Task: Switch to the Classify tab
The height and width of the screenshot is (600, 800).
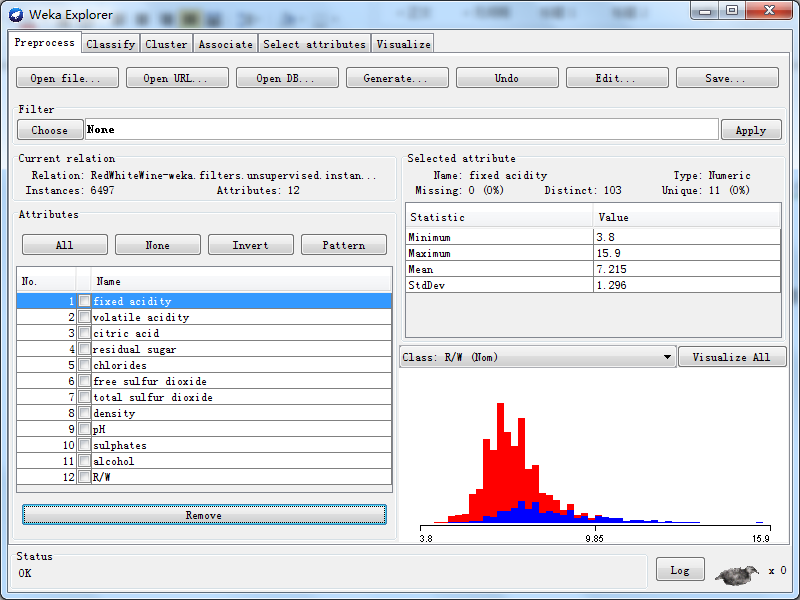Action: point(111,44)
